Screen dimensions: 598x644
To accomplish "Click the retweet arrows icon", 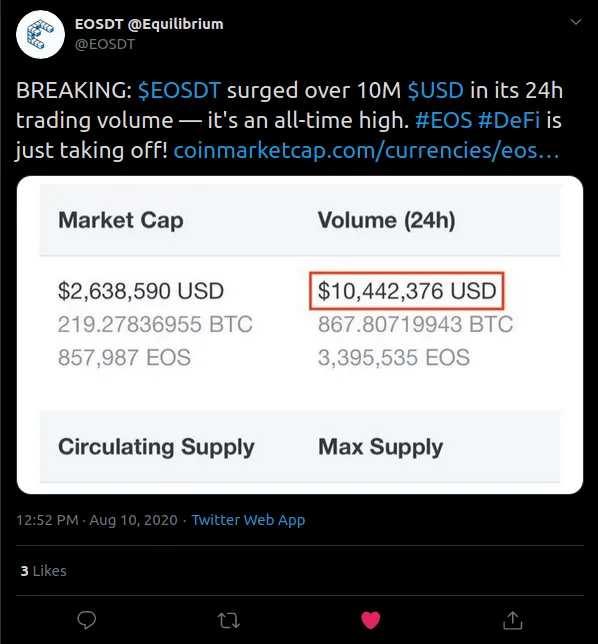I will pos(228,621).
